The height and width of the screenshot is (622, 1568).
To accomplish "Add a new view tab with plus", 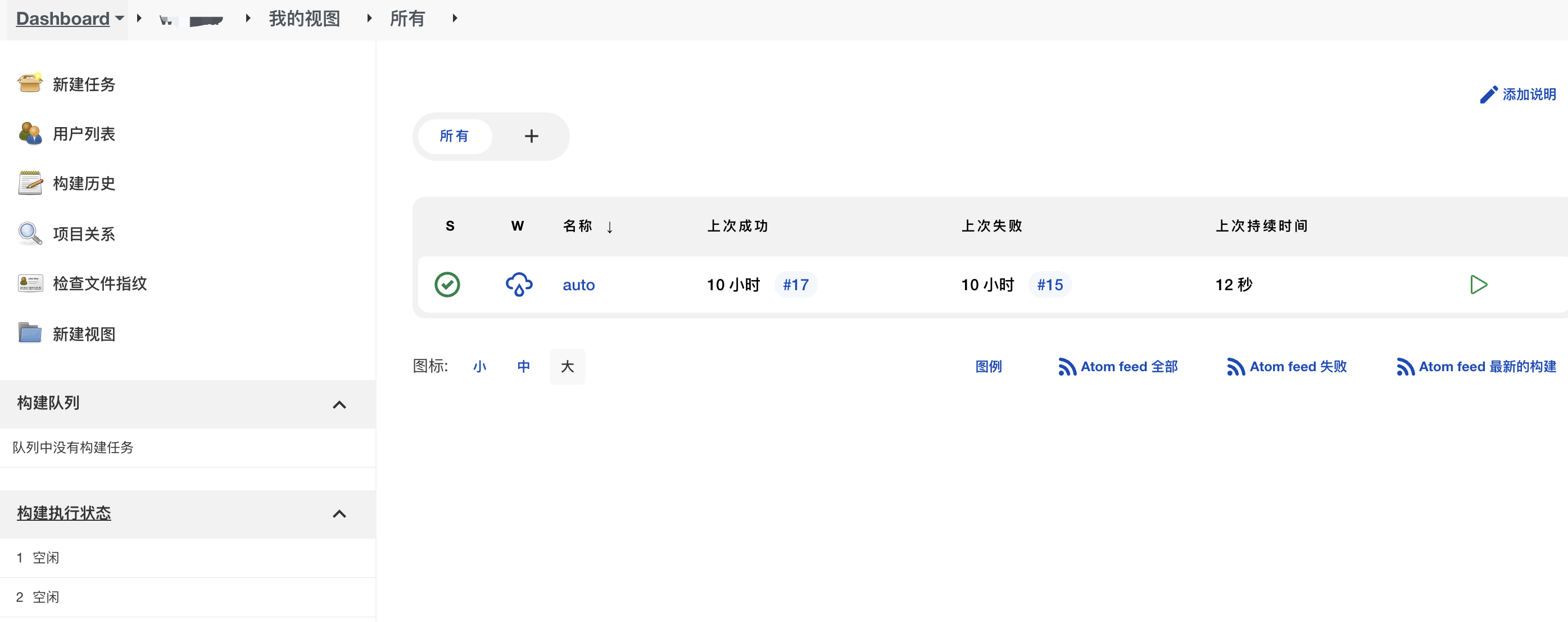I will pyautogui.click(x=531, y=136).
